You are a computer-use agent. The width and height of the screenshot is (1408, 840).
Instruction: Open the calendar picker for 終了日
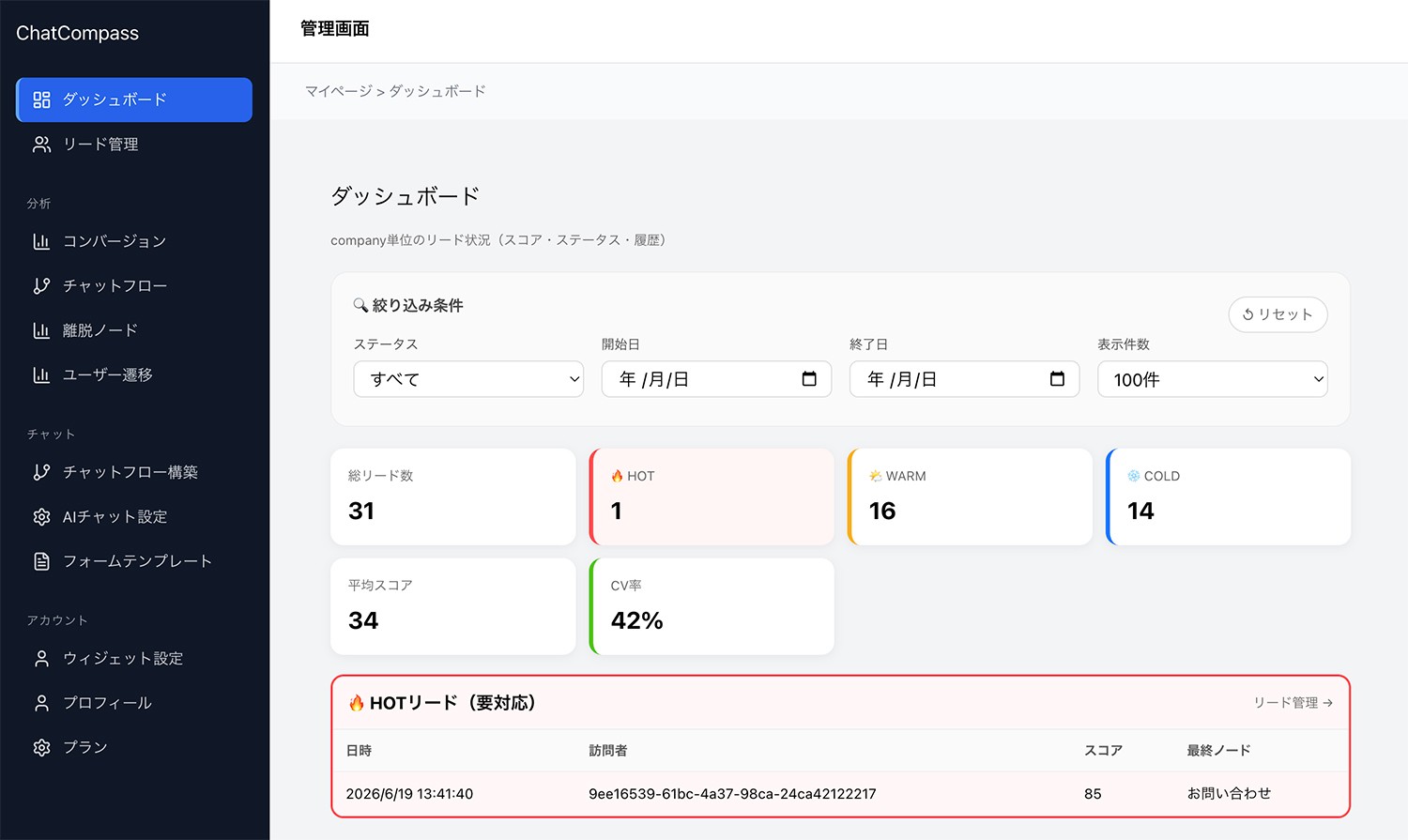click(1057, 379)
